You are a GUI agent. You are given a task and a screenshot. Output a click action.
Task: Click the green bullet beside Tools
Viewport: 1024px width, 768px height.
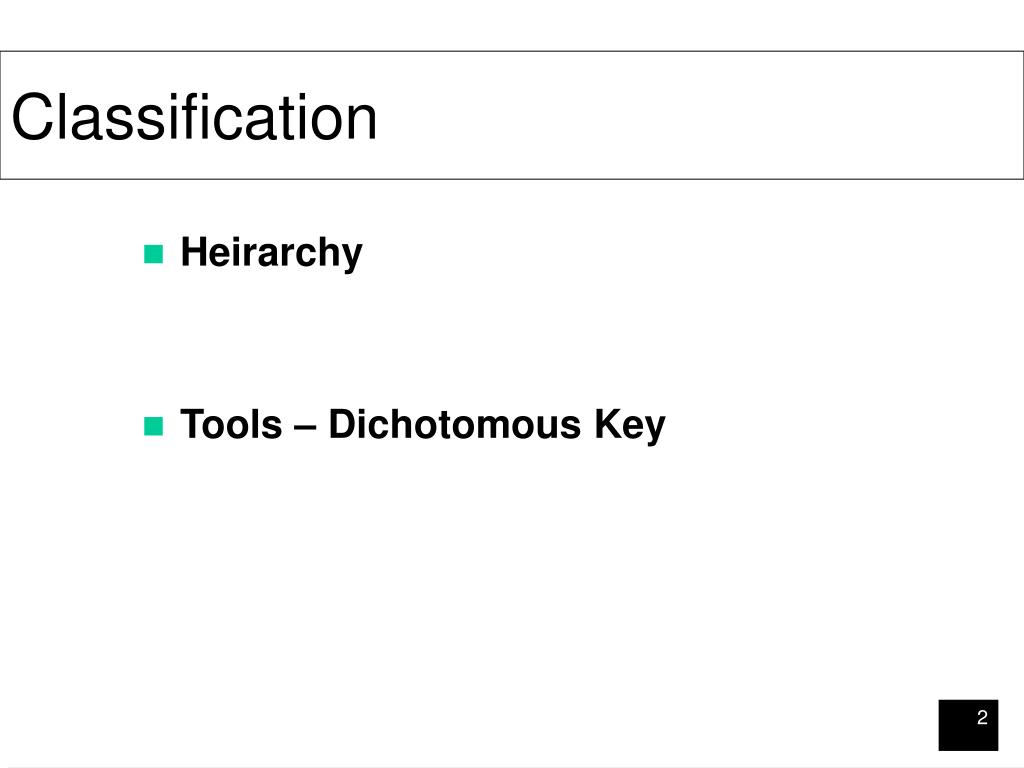coord(153,426)
